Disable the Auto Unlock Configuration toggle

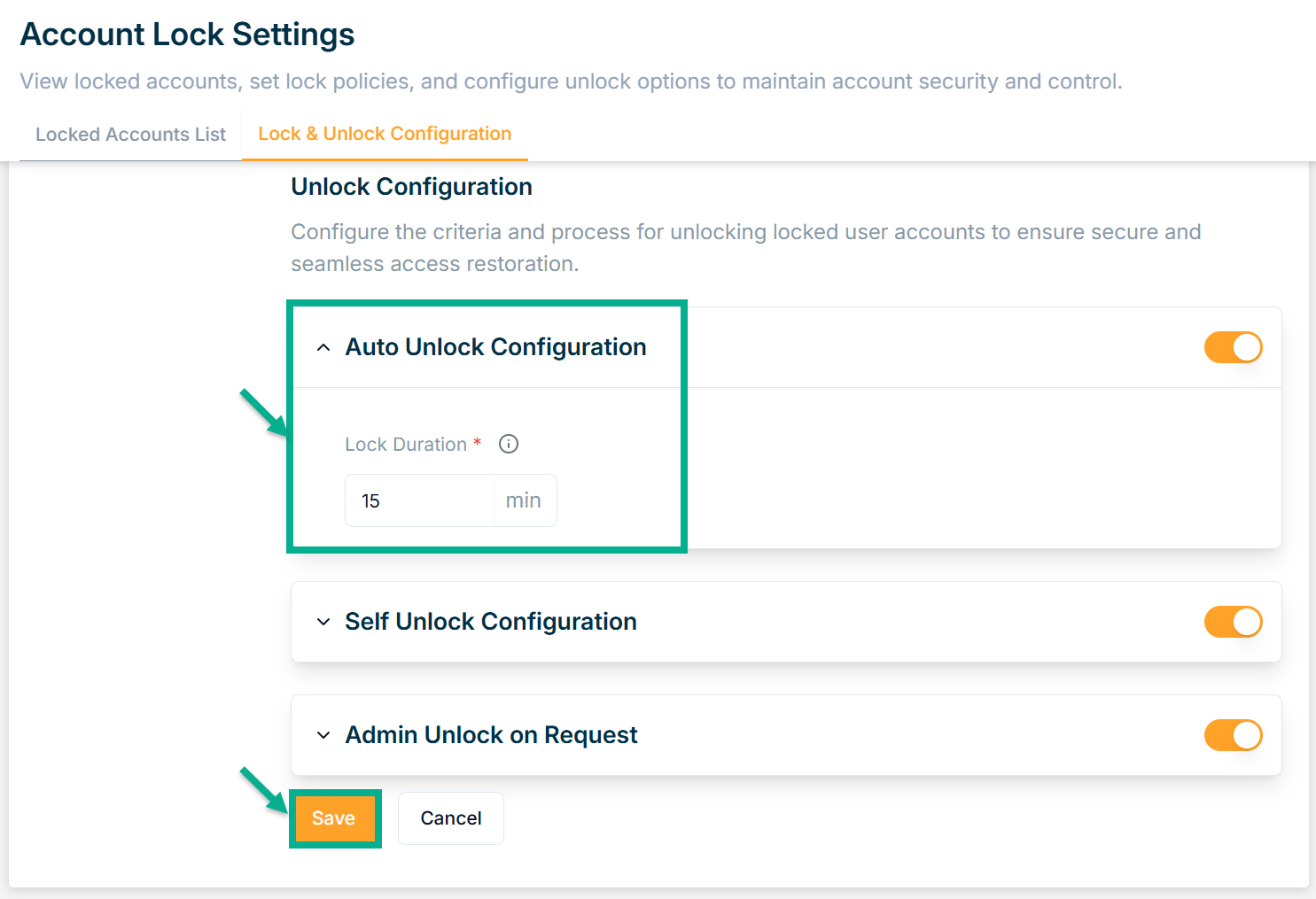click(x=1233, y=347)
